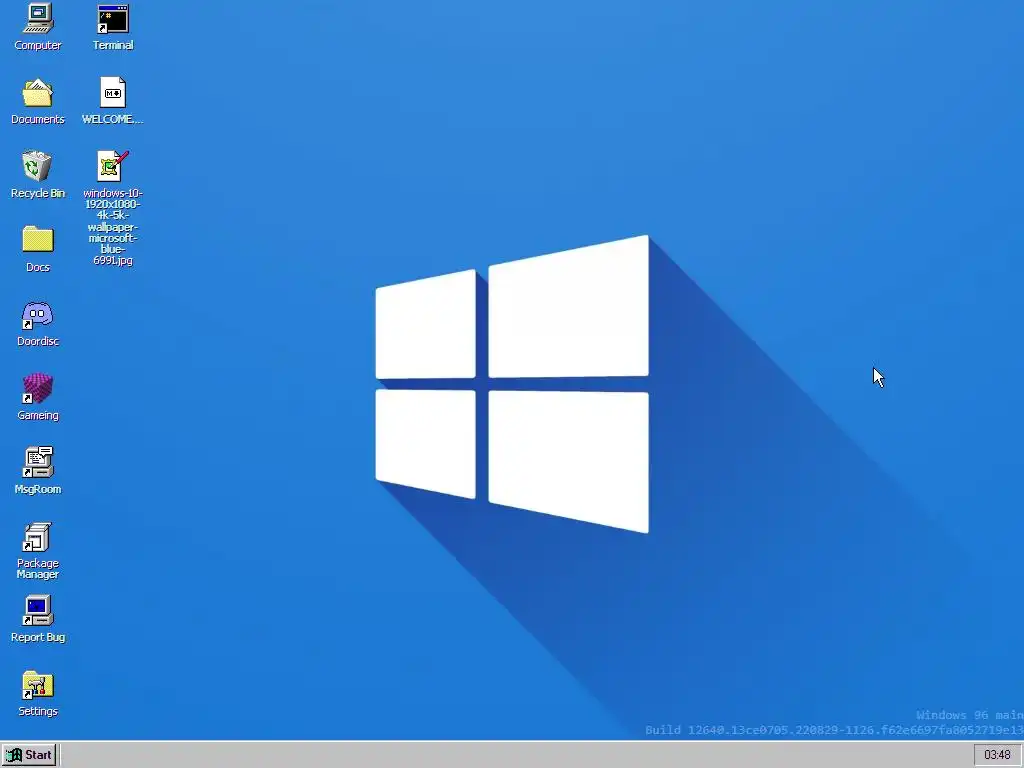Open the Start menu button
Viewport: 1024px width, 768px height.
29,755
